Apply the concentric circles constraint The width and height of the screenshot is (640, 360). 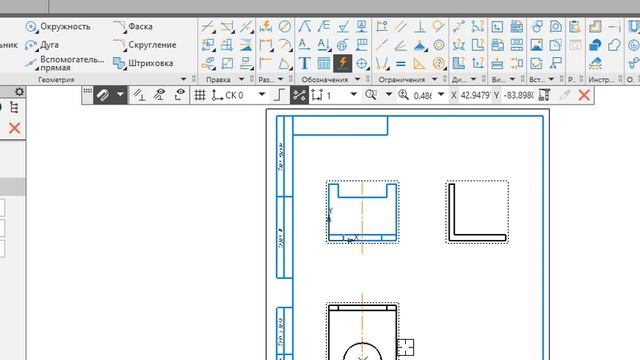(x=439, y=45)
